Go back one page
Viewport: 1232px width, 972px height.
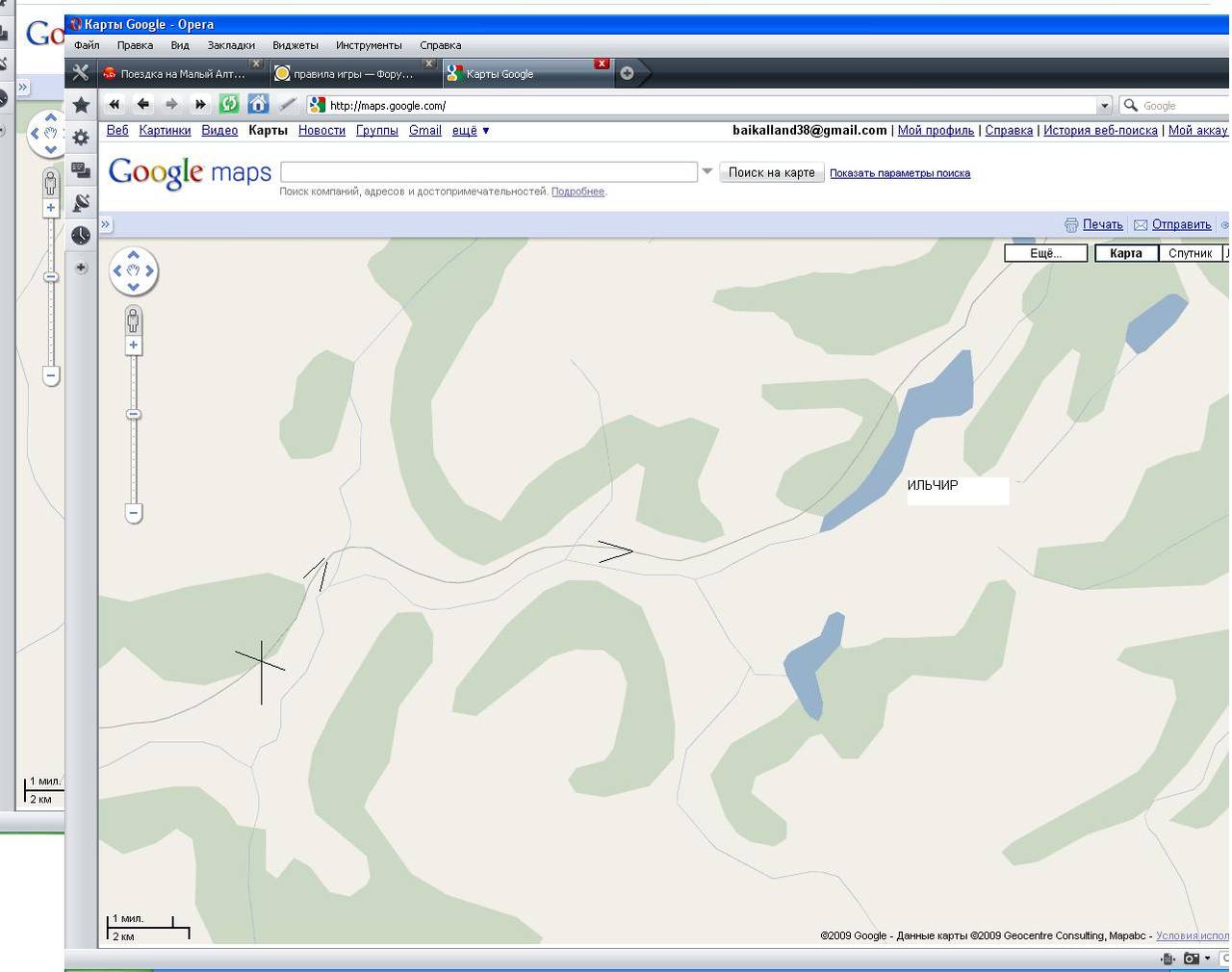click(142, 104)
